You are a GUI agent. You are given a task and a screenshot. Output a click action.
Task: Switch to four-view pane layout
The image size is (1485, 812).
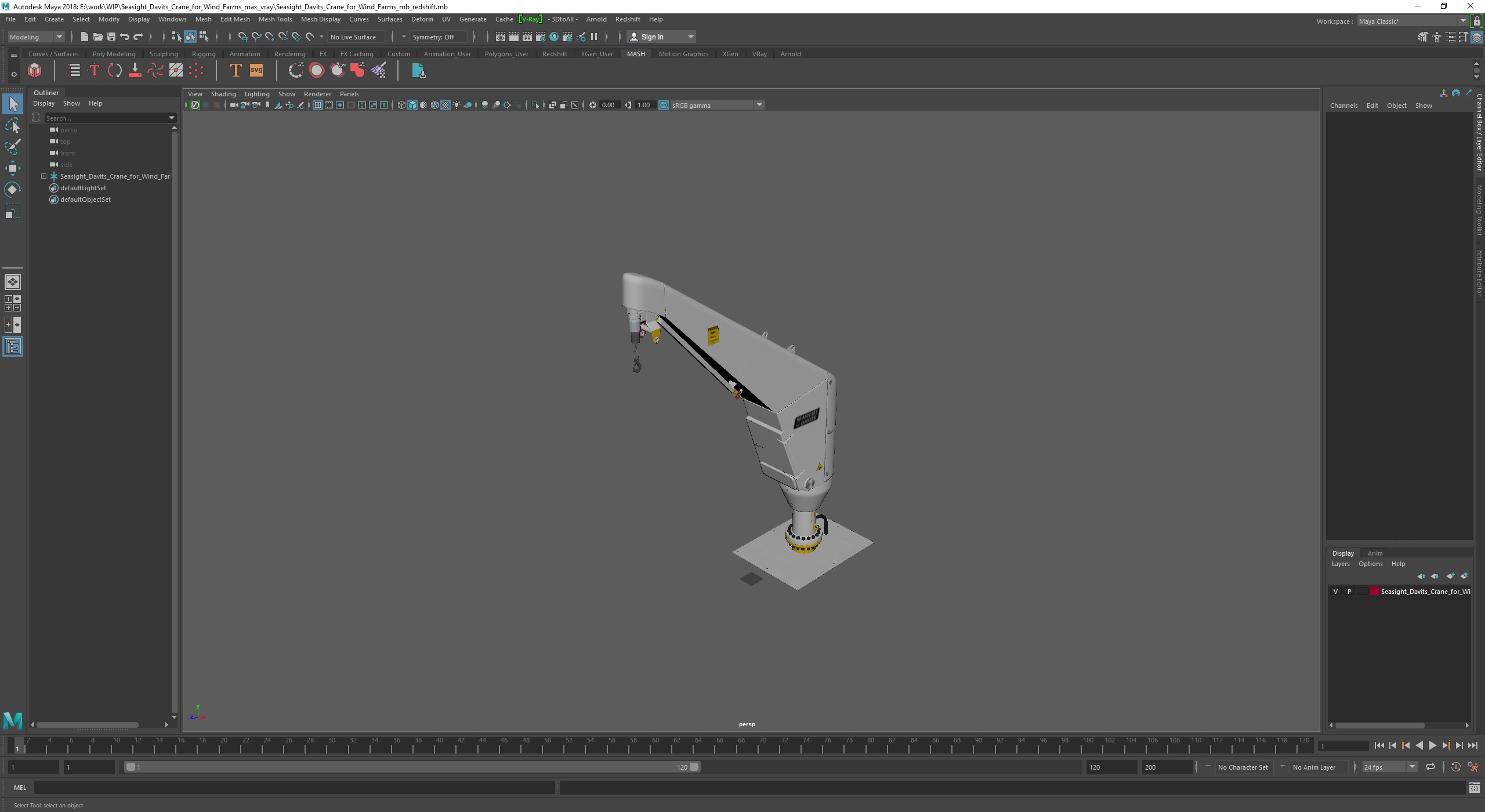(x=13, y=303)
